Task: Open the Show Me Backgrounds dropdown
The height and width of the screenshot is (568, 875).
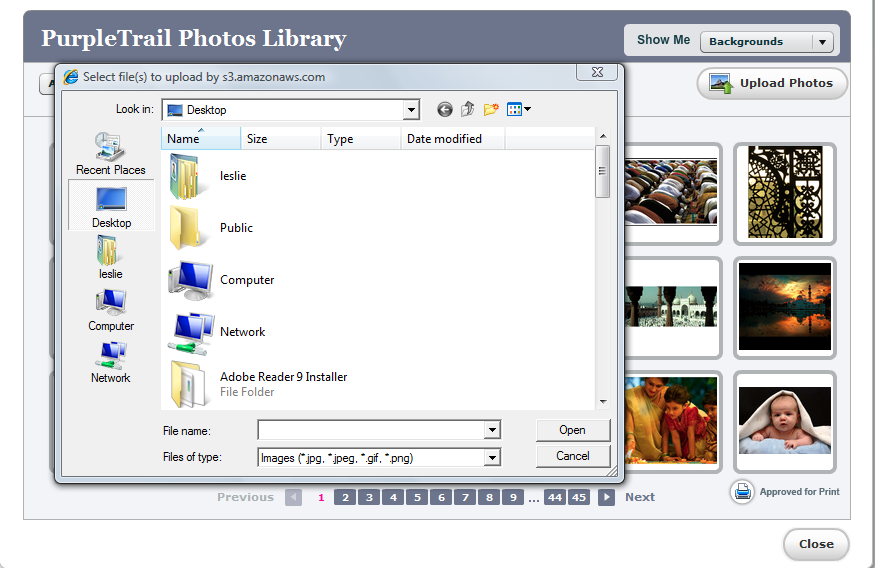Action: click(x=767, y=42)
